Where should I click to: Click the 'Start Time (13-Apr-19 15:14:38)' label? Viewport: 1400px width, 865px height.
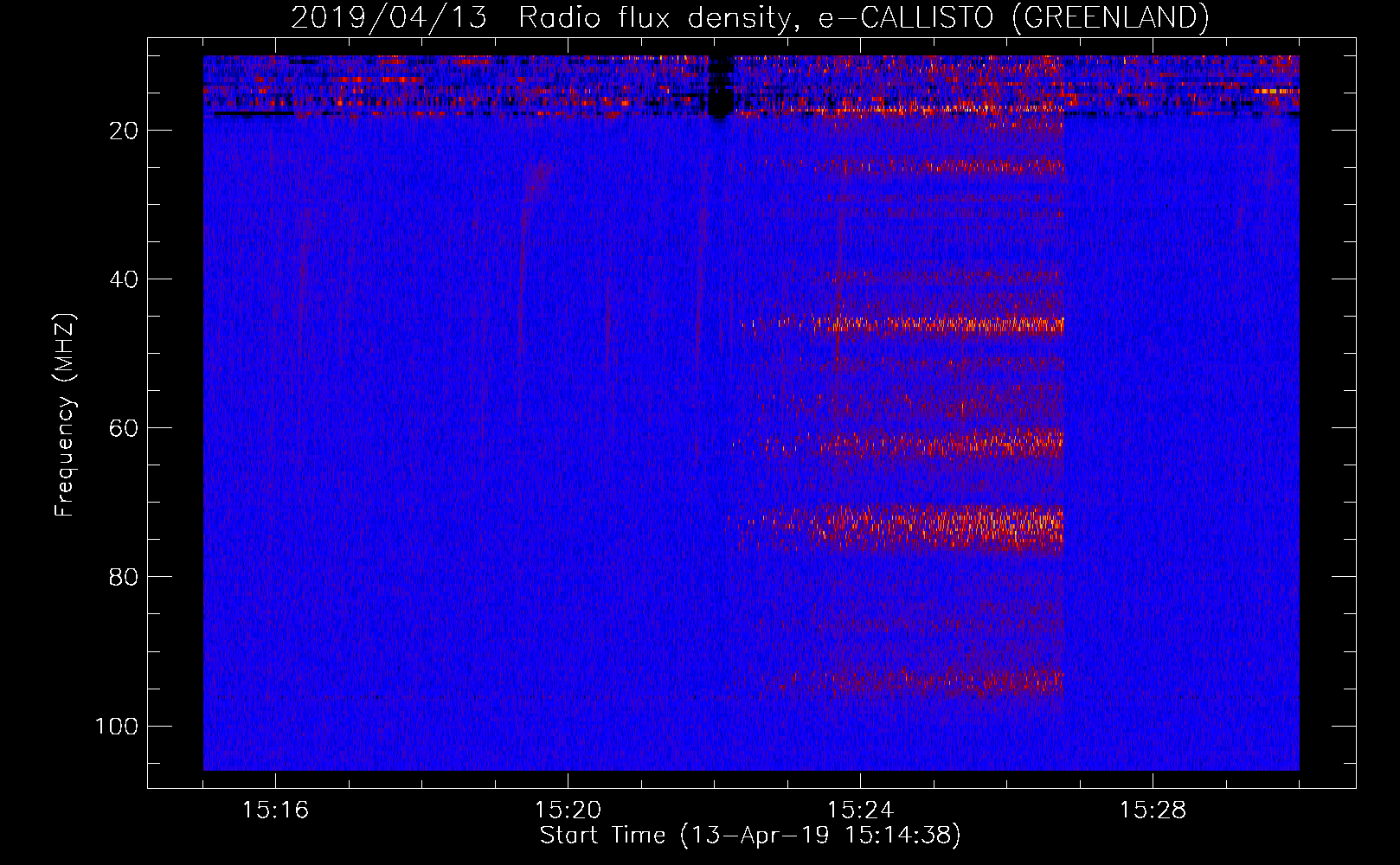750,836
